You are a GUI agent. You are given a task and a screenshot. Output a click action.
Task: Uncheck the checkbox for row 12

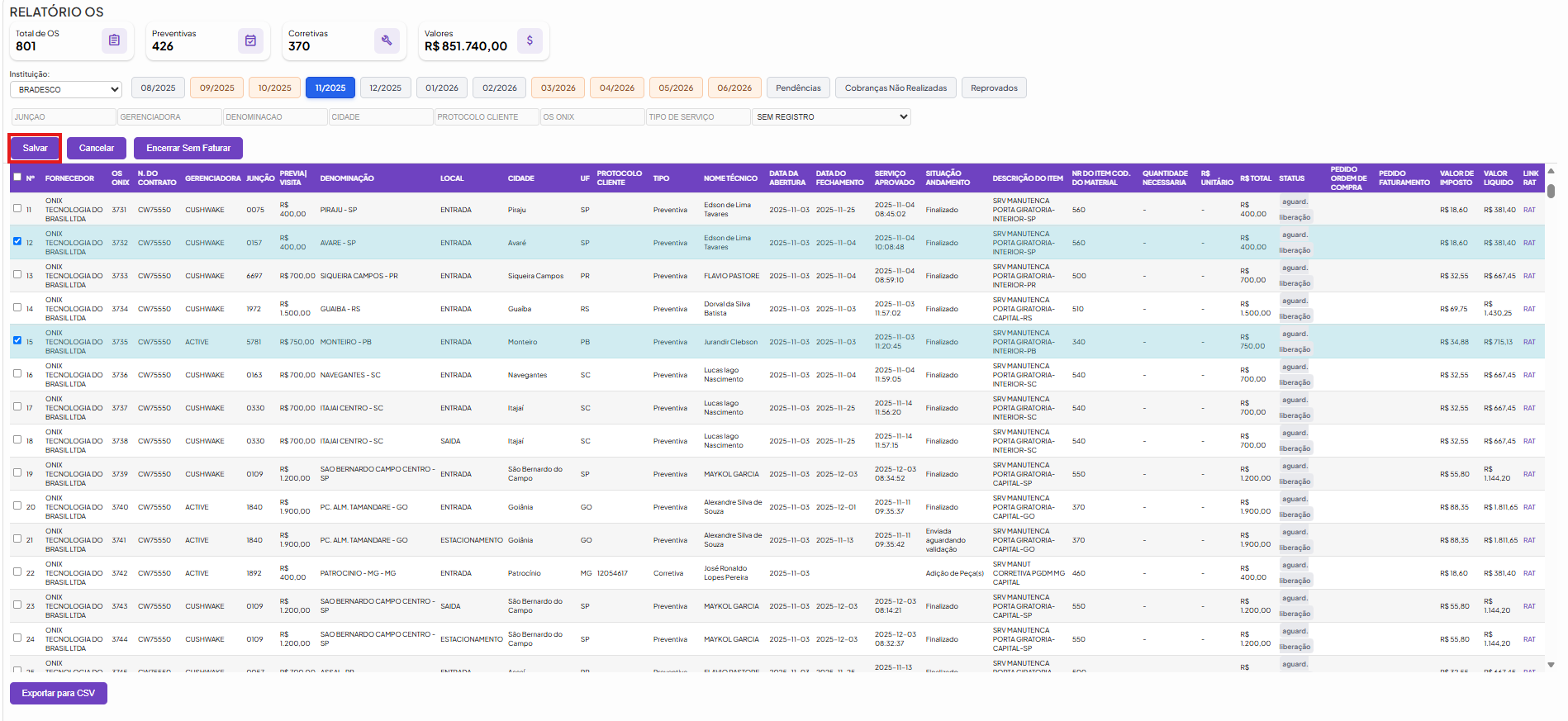[17, 241]
